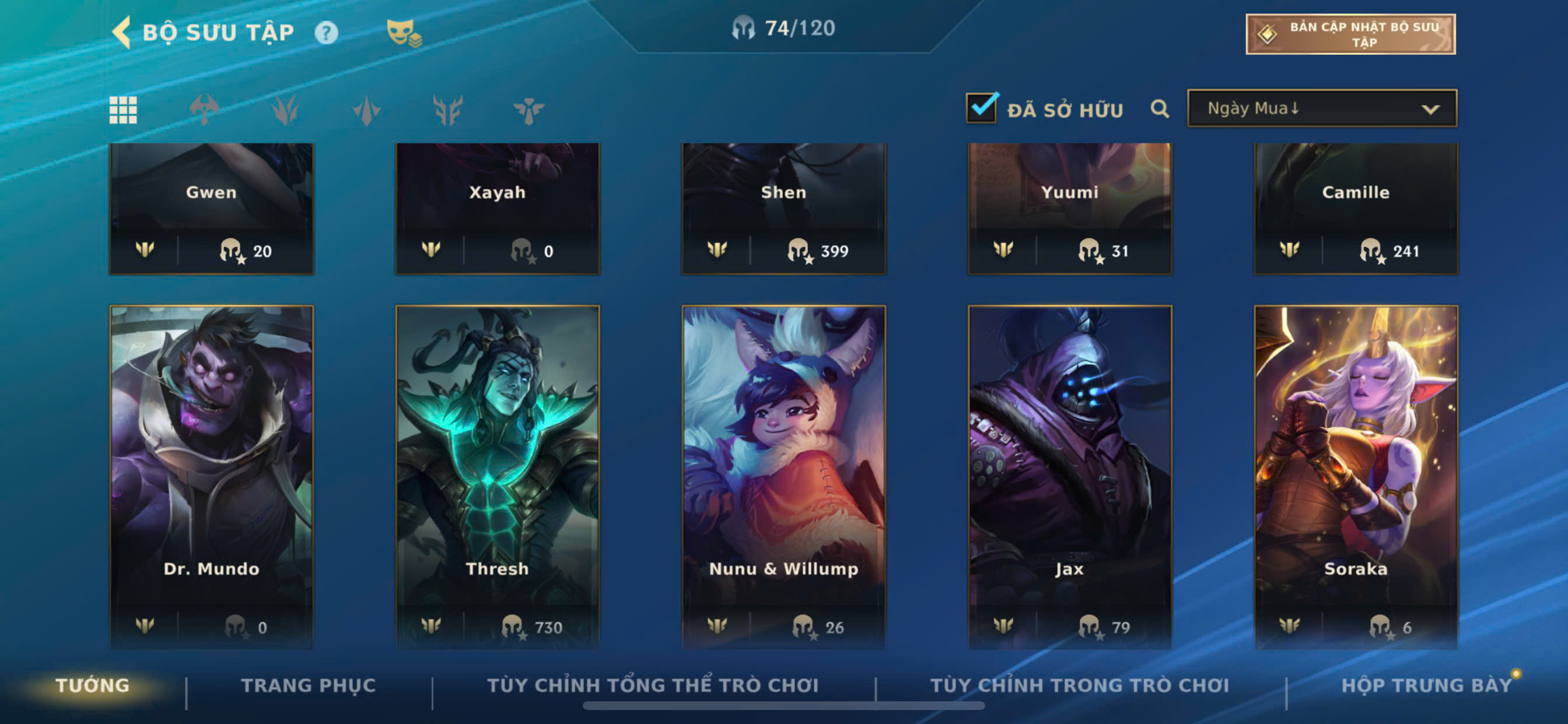1568x724 pixels.
Task: Click the bottom horizontal scroll bar
Action: pos(783,706)
